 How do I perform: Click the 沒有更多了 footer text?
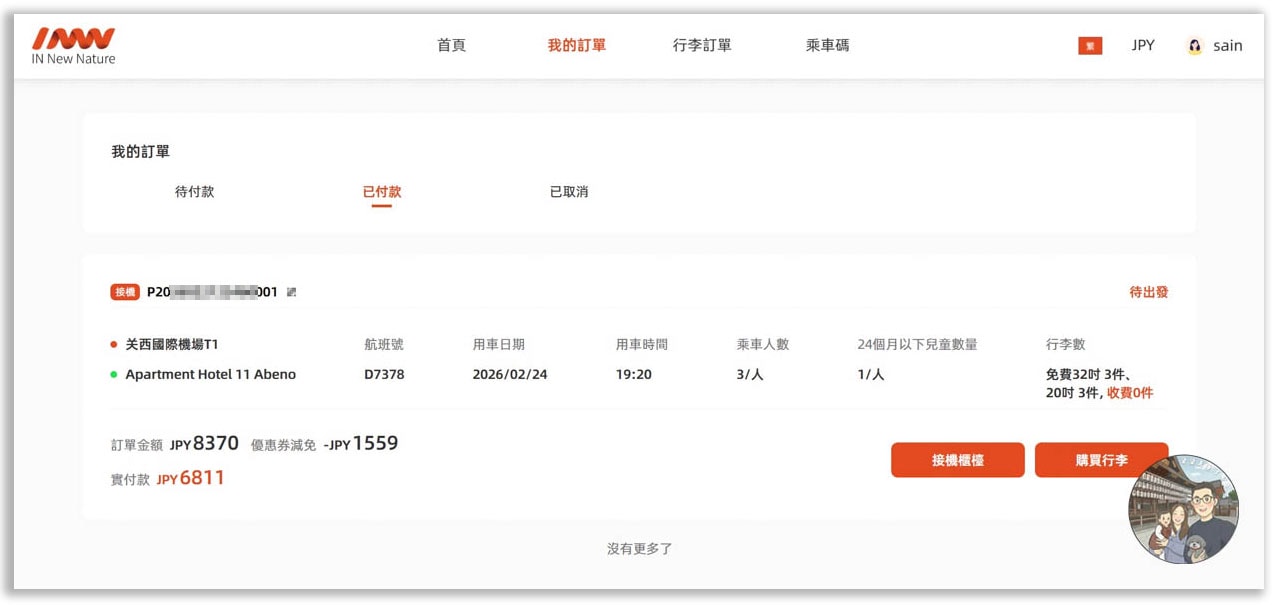tap(639, 549)
